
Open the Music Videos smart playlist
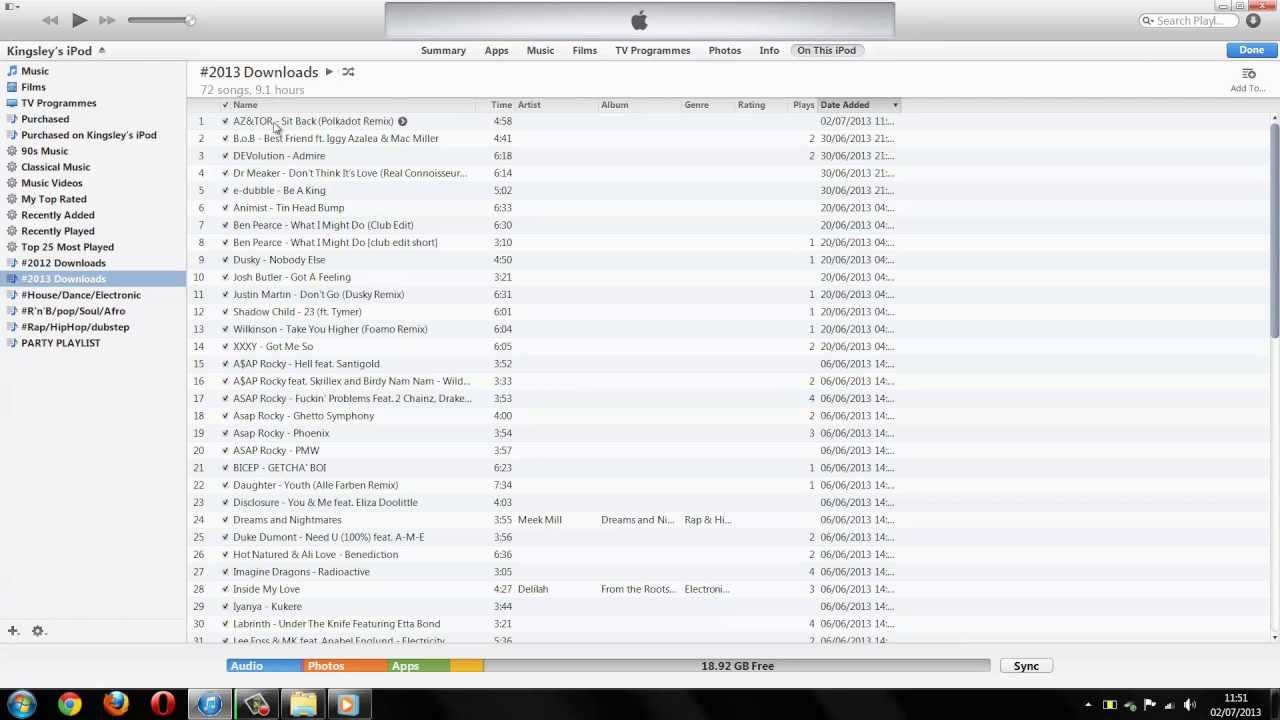tap(52, 183)
